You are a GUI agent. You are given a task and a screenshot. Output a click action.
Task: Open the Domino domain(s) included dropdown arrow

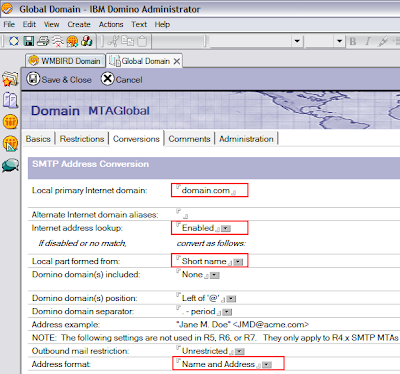tap(215, 275)
